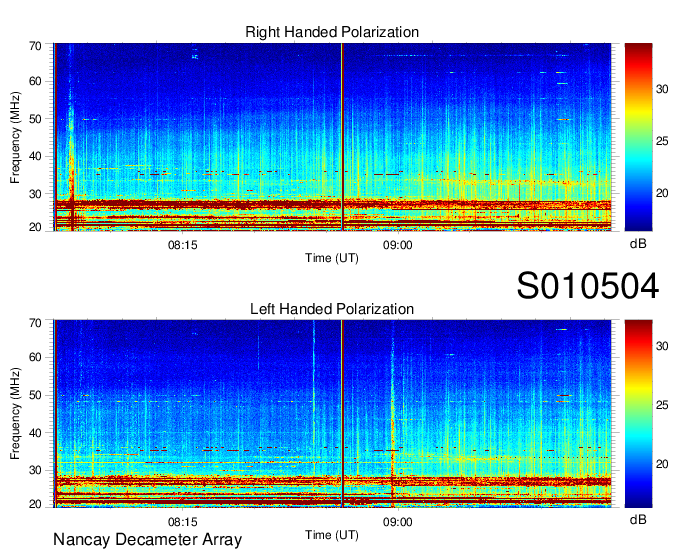Click the top plot's color scale bar
Screen dimensions: 680x552
pos(638,137)
